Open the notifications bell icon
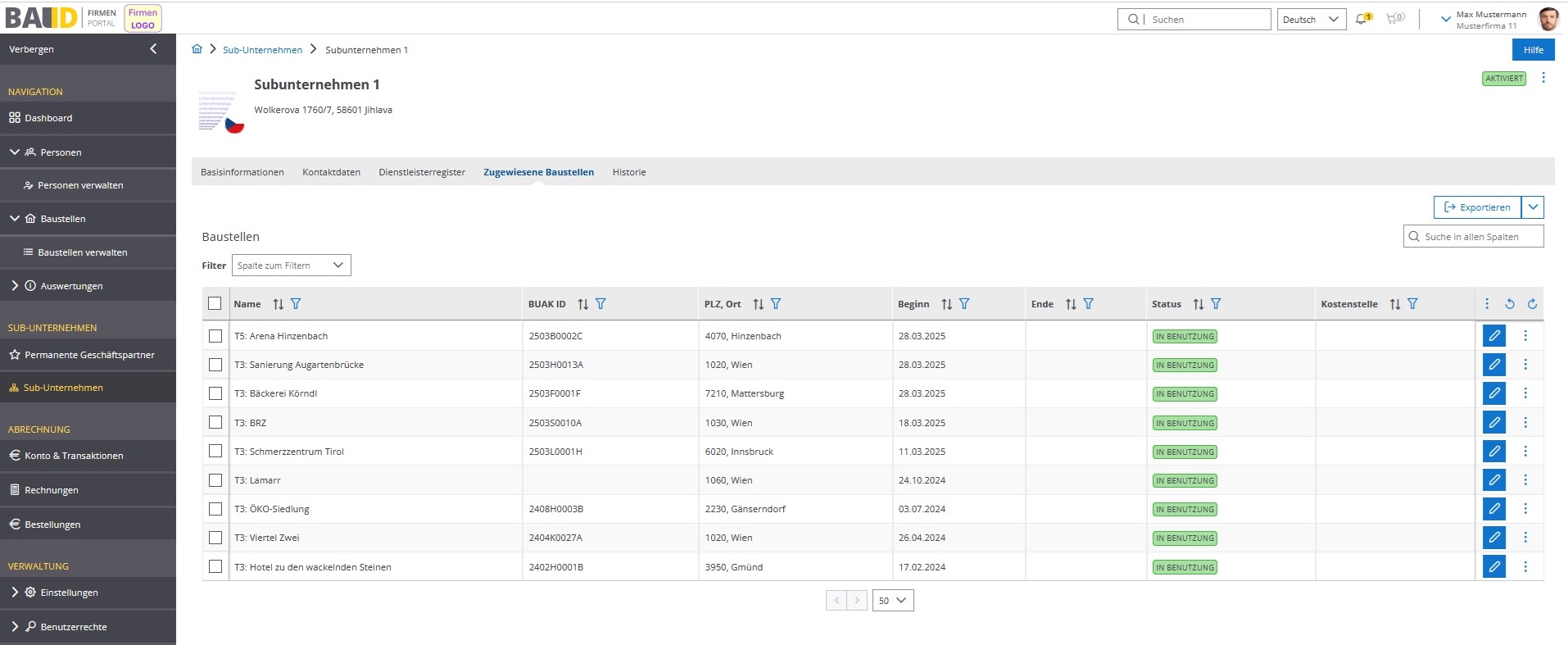The height and width of the screenshot is (645, 1568). (x=1362, y=19)
